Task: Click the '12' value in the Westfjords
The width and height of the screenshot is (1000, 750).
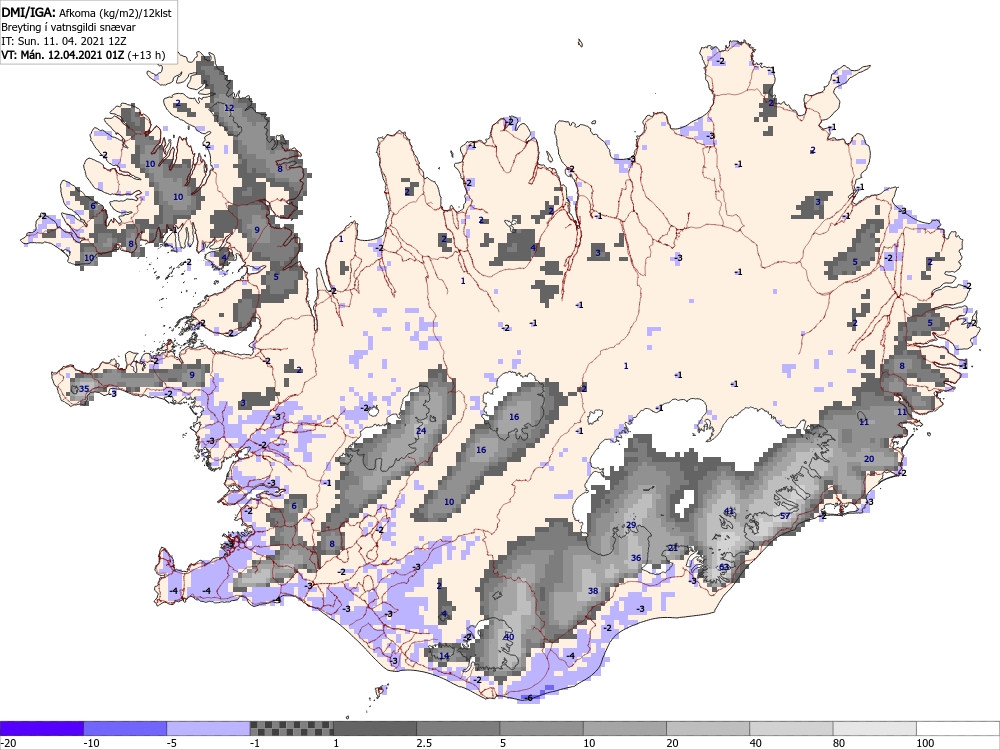Action: tap(229, 108)
